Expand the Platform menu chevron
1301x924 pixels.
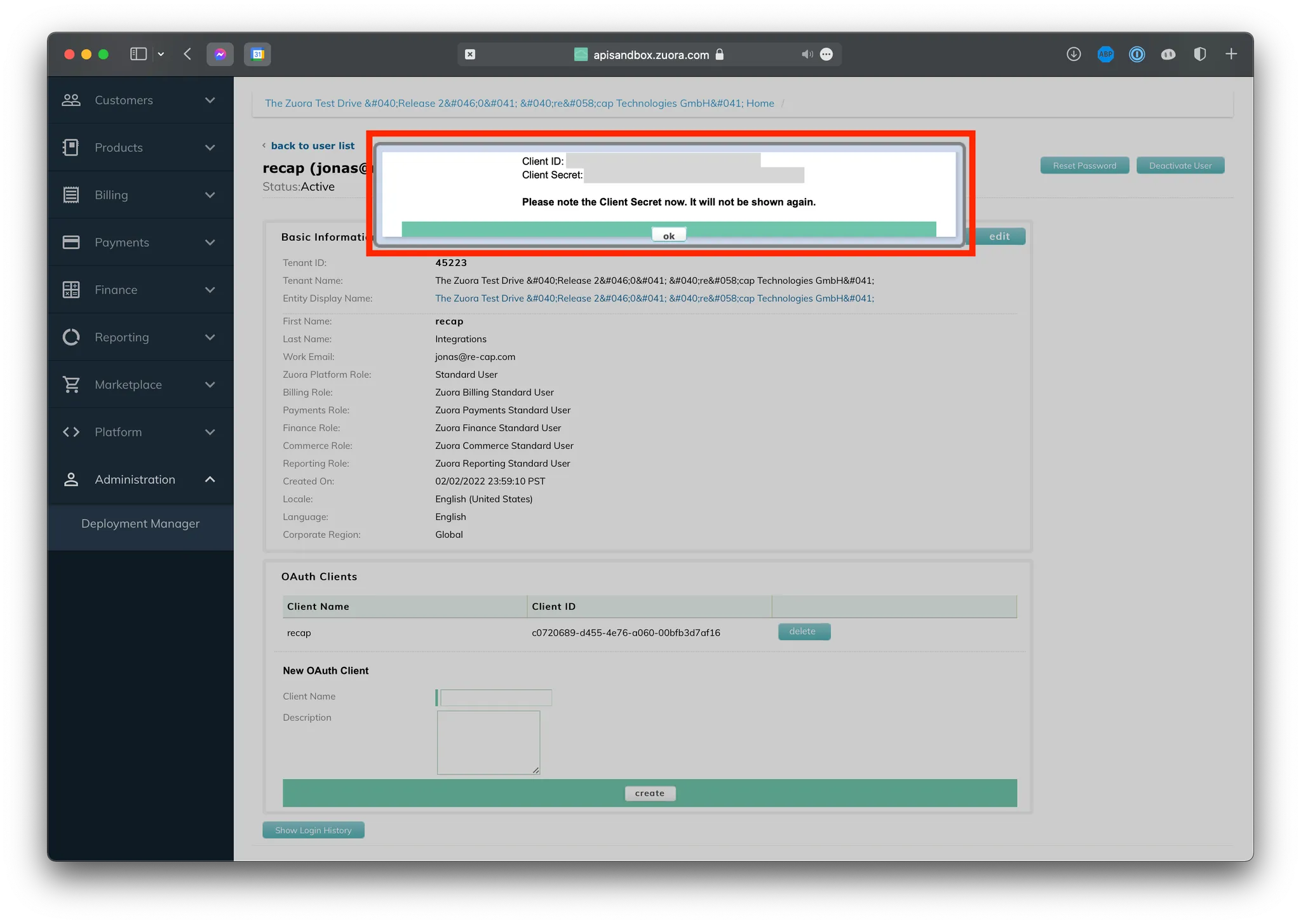[210, 432]
